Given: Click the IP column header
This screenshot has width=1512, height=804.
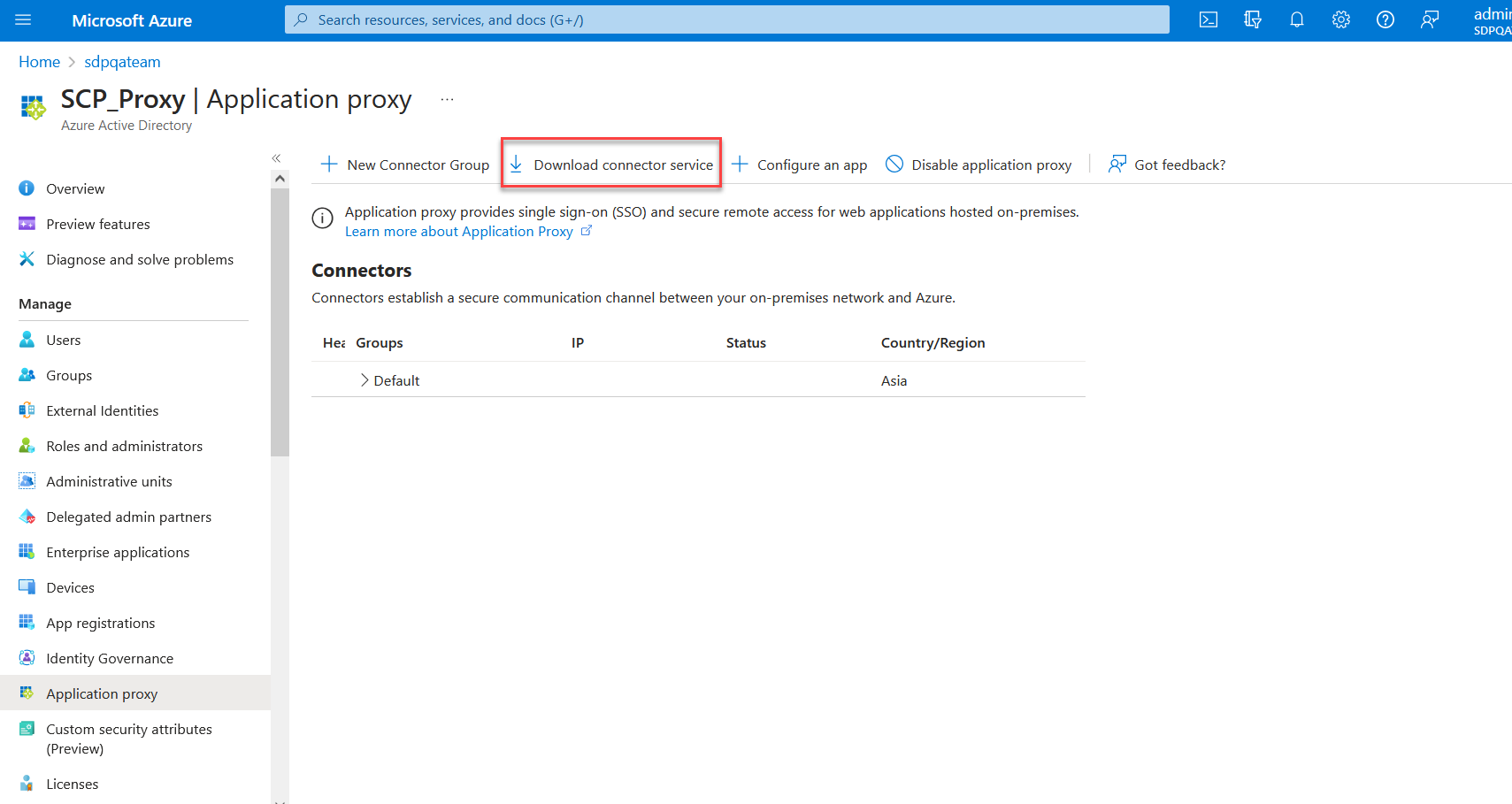Looking at the screenshot, I should click(578, 343).
